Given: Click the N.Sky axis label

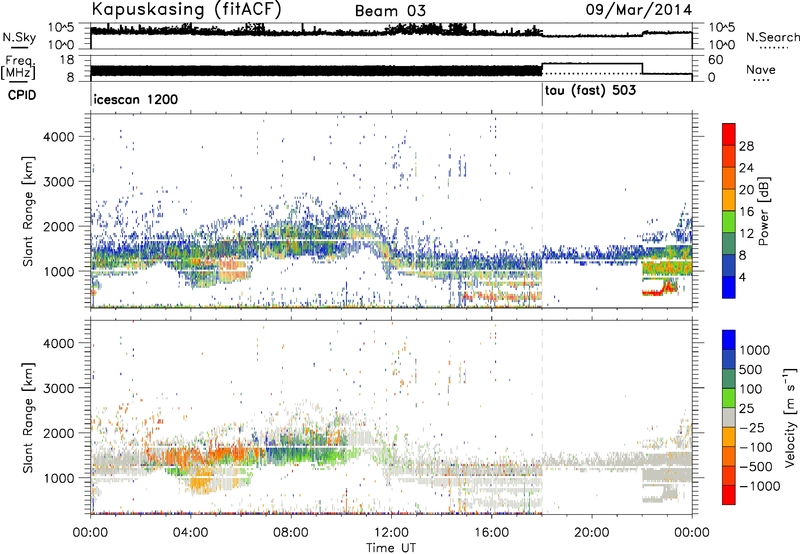Looking at the screenshot, I should coord(19,38).
